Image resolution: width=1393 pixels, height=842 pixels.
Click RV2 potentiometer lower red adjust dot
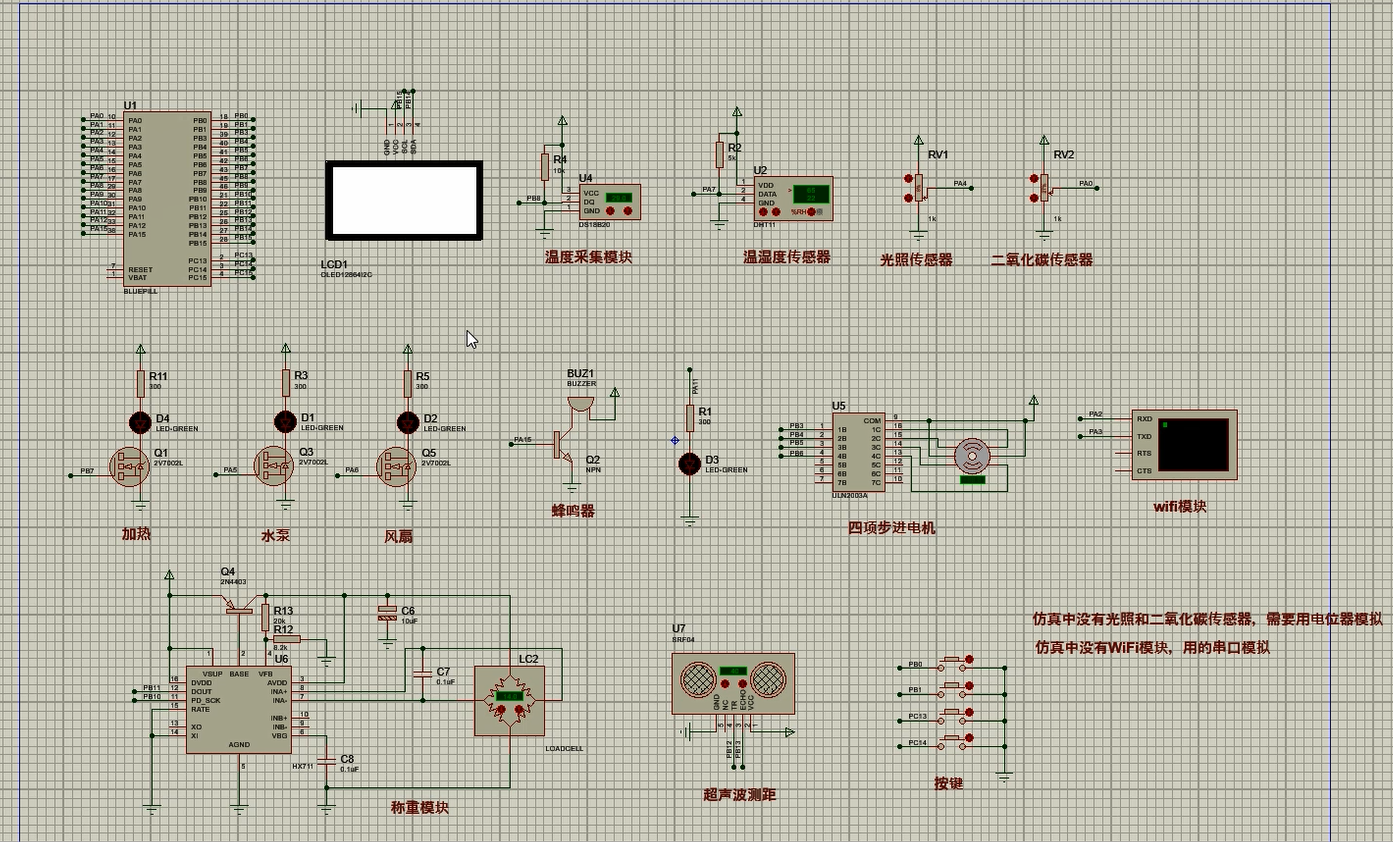tap(1034, 198)
